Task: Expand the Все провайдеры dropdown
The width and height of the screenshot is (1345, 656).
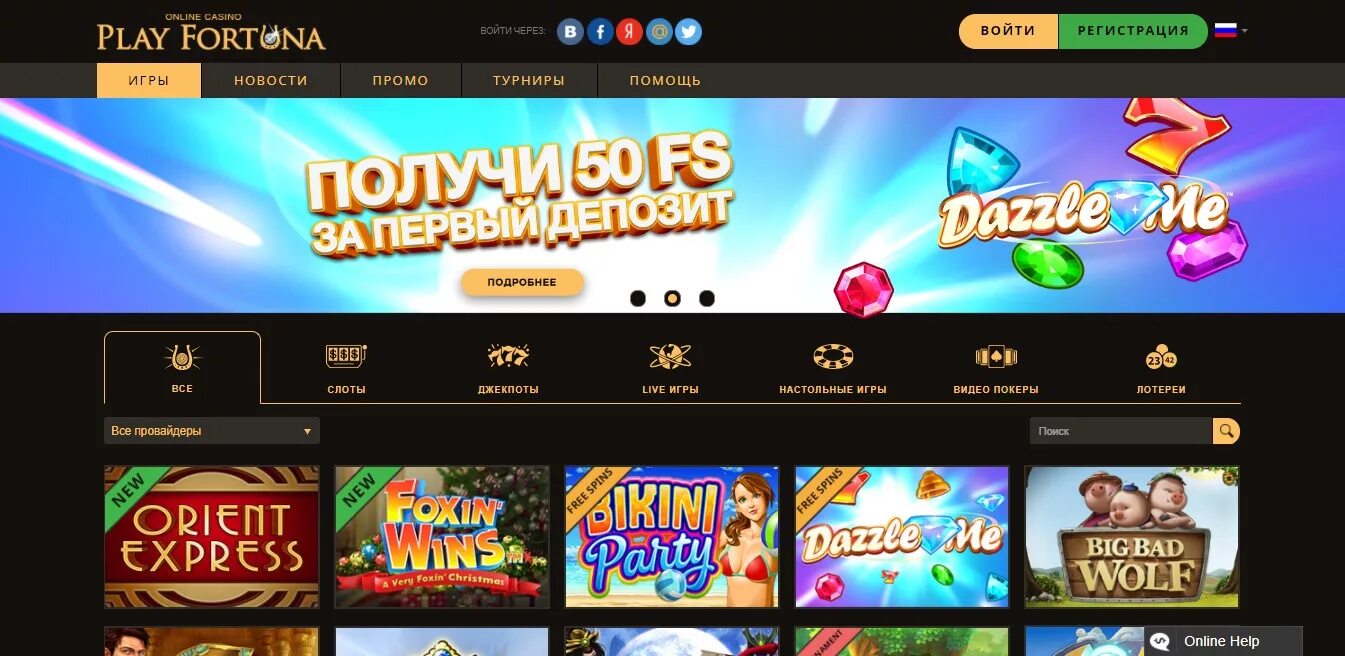Action: point(212,431)
